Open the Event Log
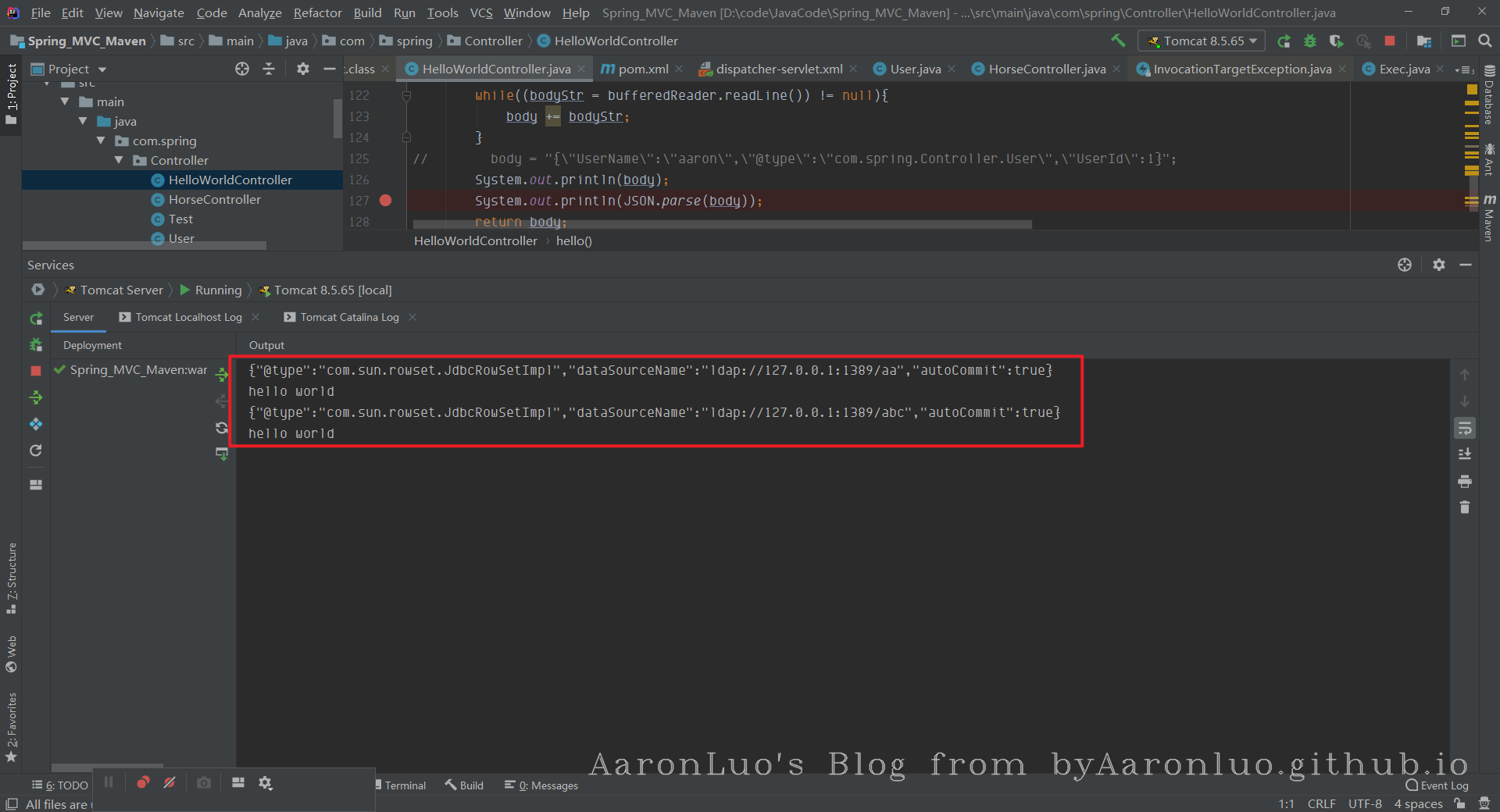The height and width of the screenshot is (812, 1500). (x=1437, y=785)
